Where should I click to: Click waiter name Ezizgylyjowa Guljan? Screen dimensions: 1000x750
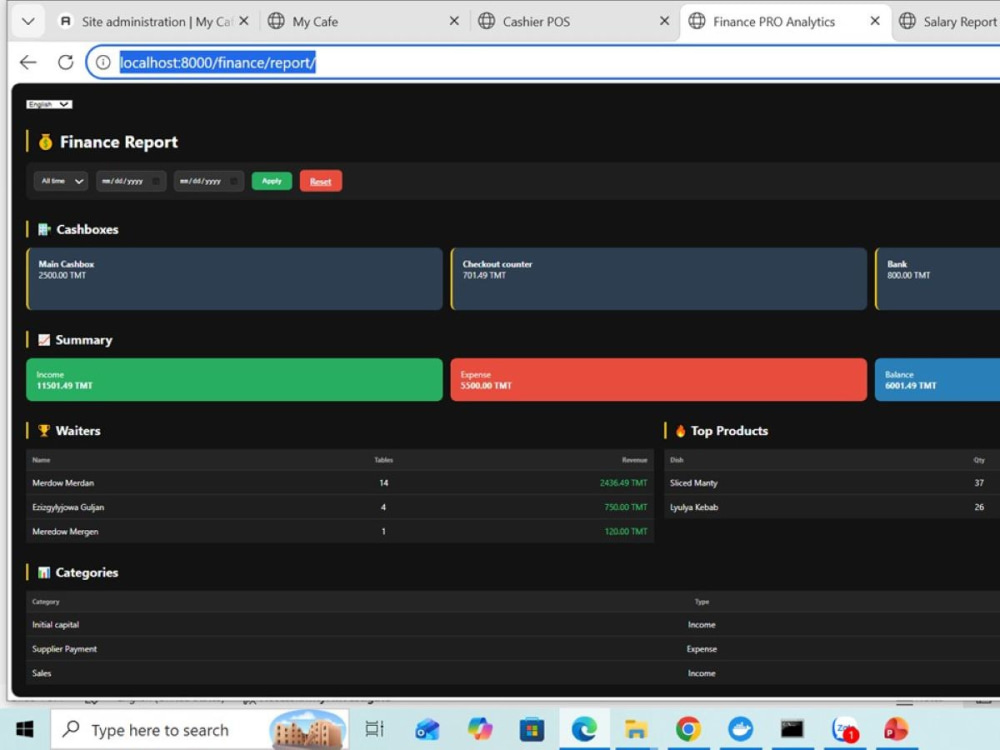[68, 507]
